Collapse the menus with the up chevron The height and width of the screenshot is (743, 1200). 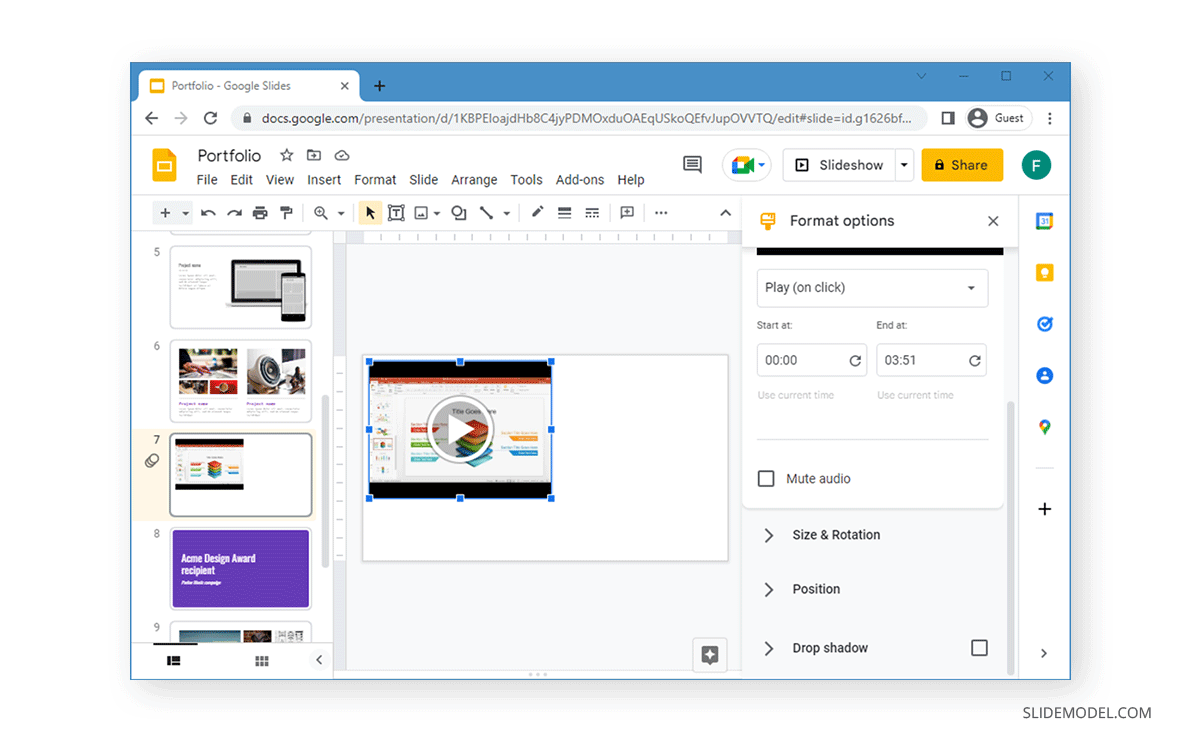[x=726, y=213]
